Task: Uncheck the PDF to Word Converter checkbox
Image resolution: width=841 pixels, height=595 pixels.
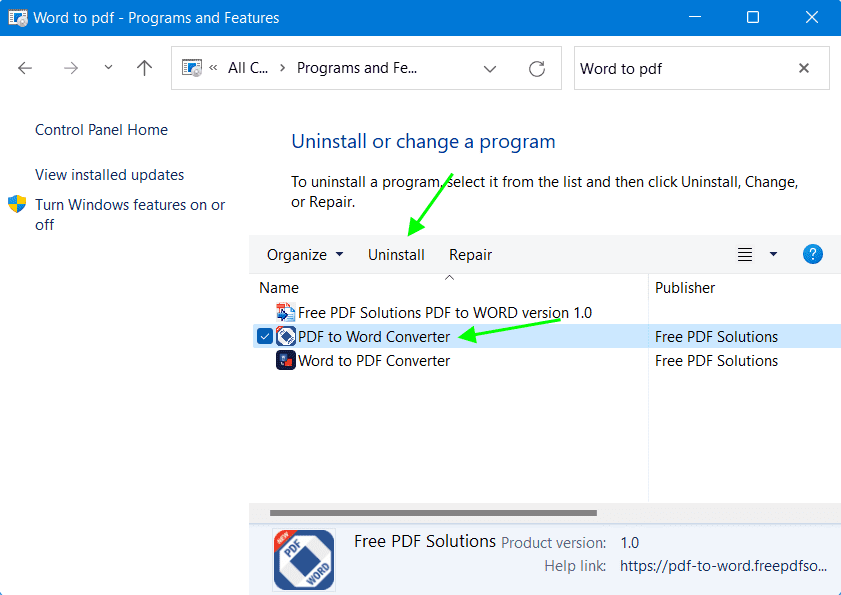Action: coord(264,336)
